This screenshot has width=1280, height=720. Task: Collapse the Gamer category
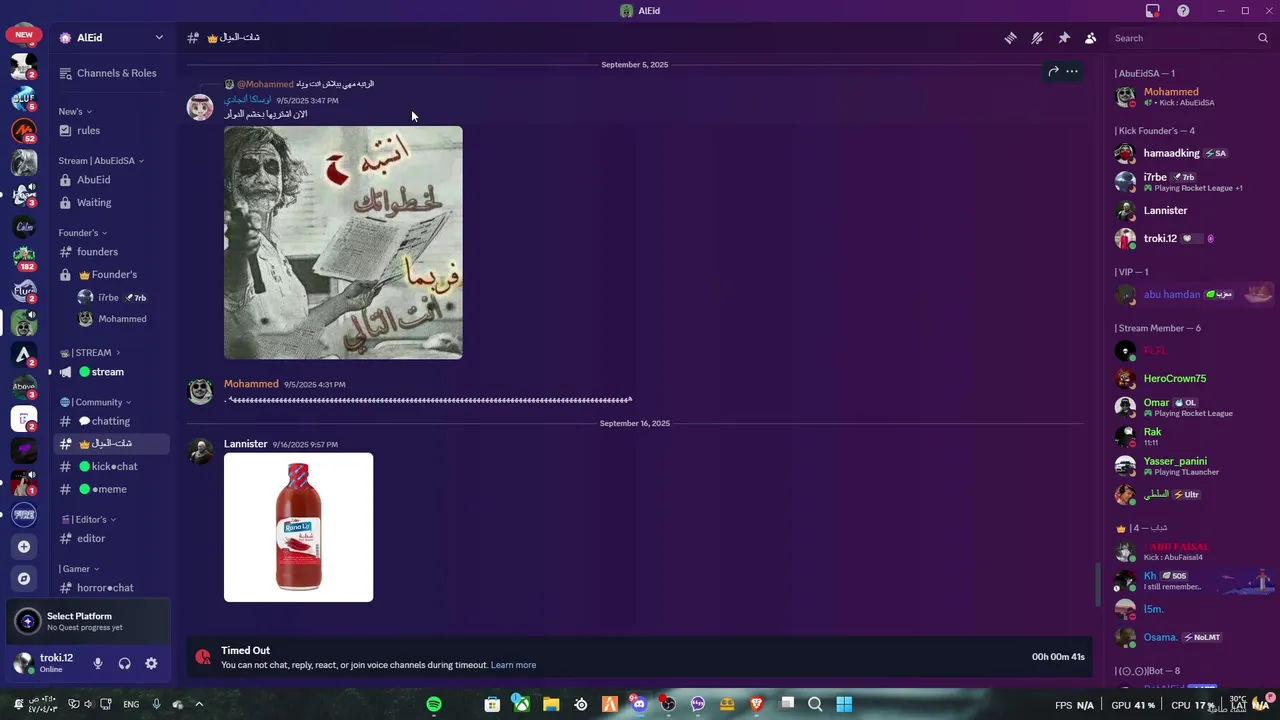[79, 569]
